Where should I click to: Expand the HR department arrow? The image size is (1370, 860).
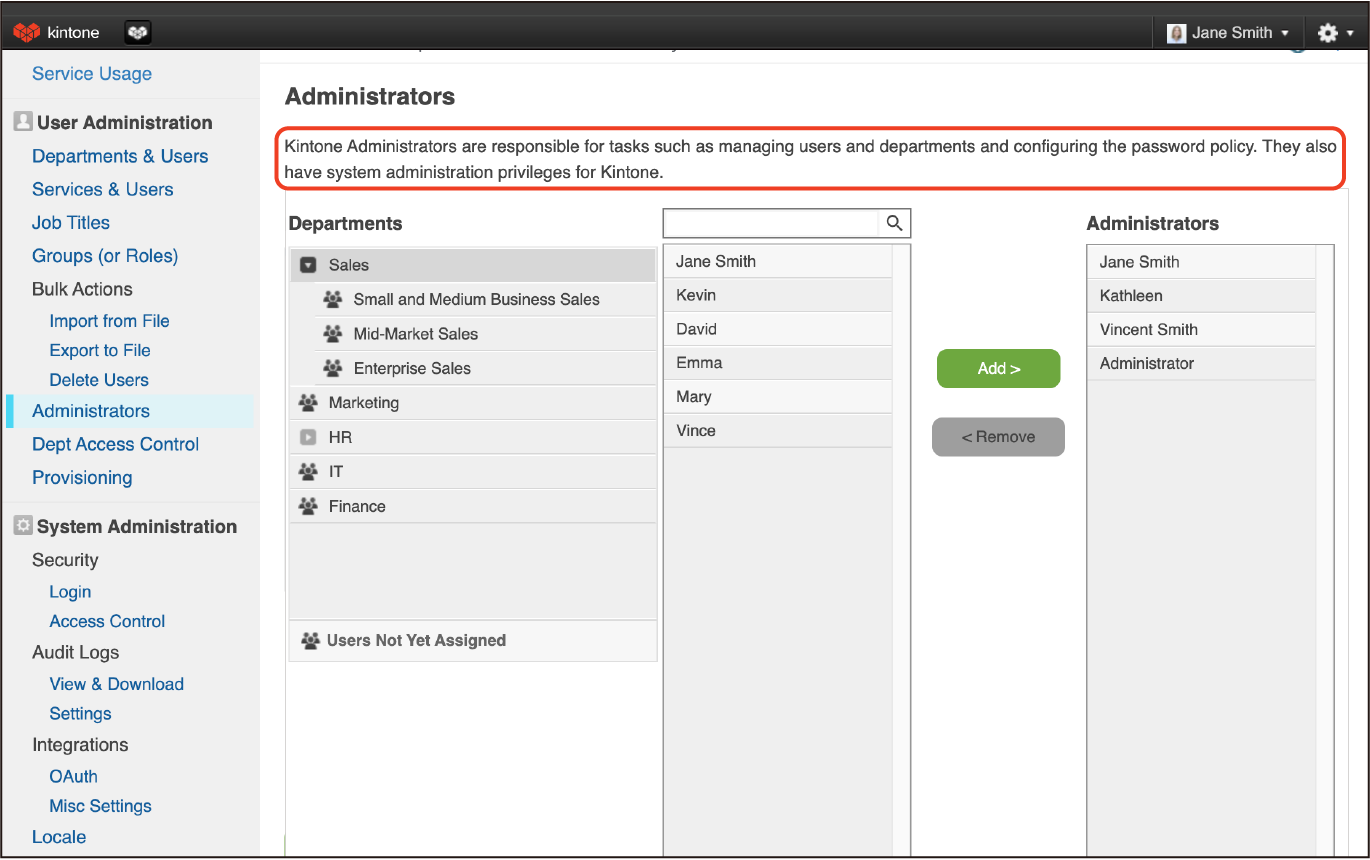pos(309,438)
